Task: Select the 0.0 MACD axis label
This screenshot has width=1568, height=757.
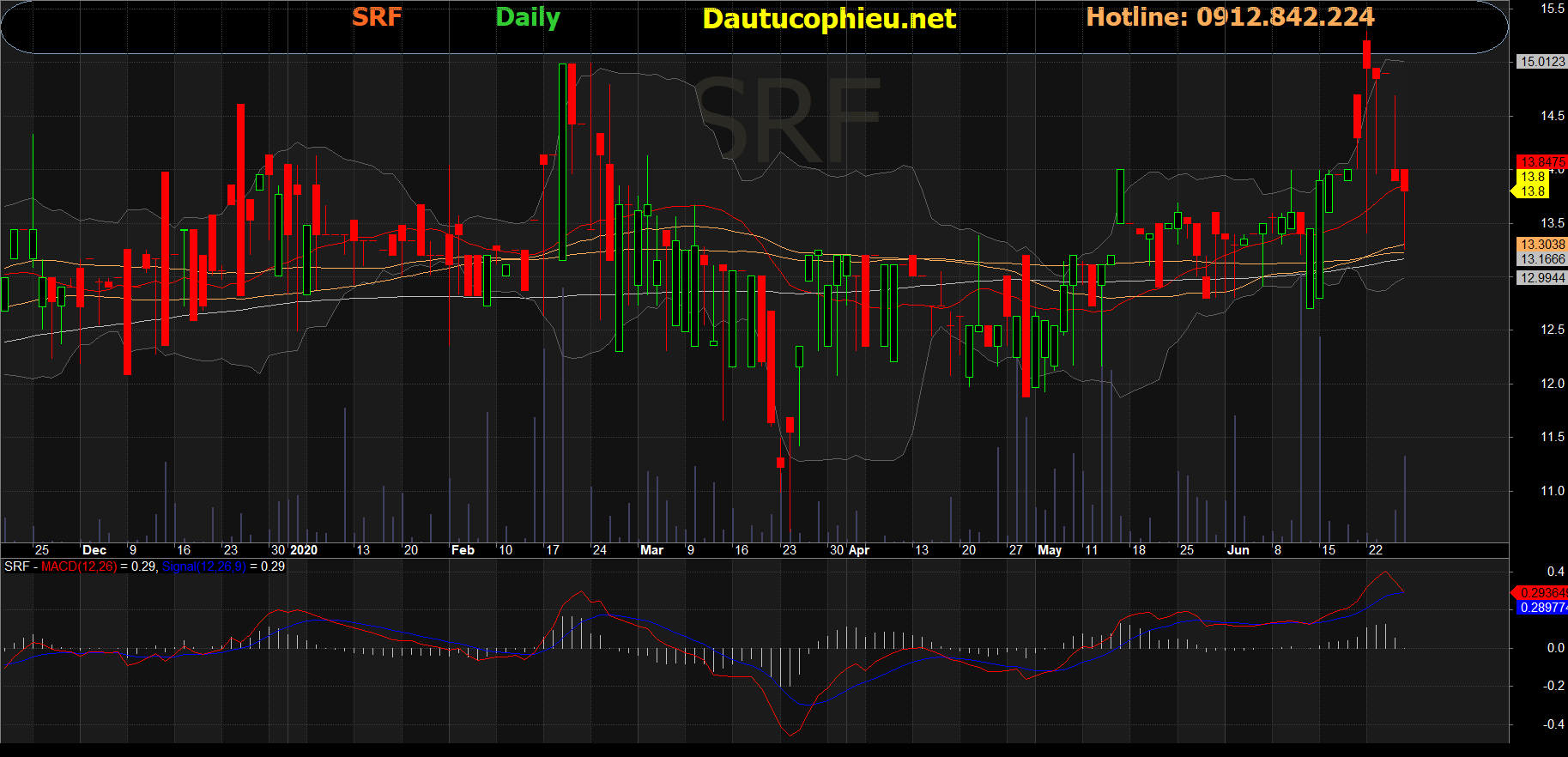Action: click(1556, 648)
